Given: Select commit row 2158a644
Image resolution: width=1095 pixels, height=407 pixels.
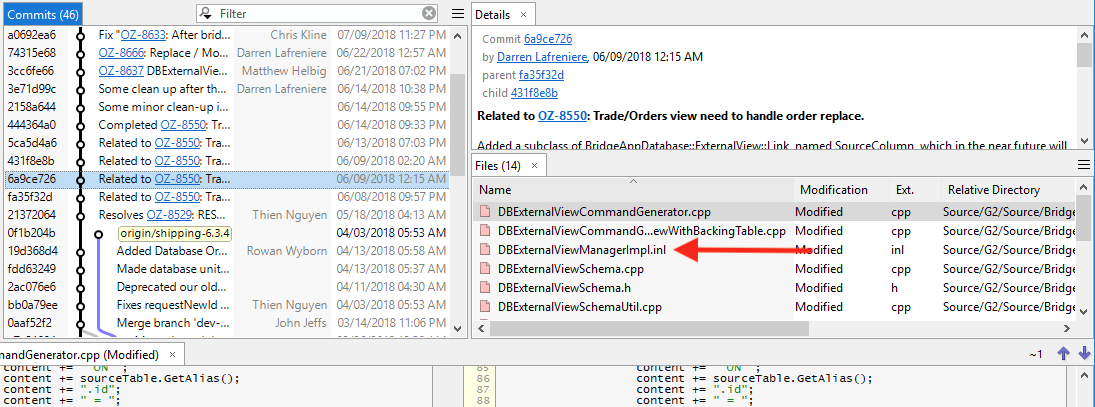Looking at the screenshot, I should (226, 107).
